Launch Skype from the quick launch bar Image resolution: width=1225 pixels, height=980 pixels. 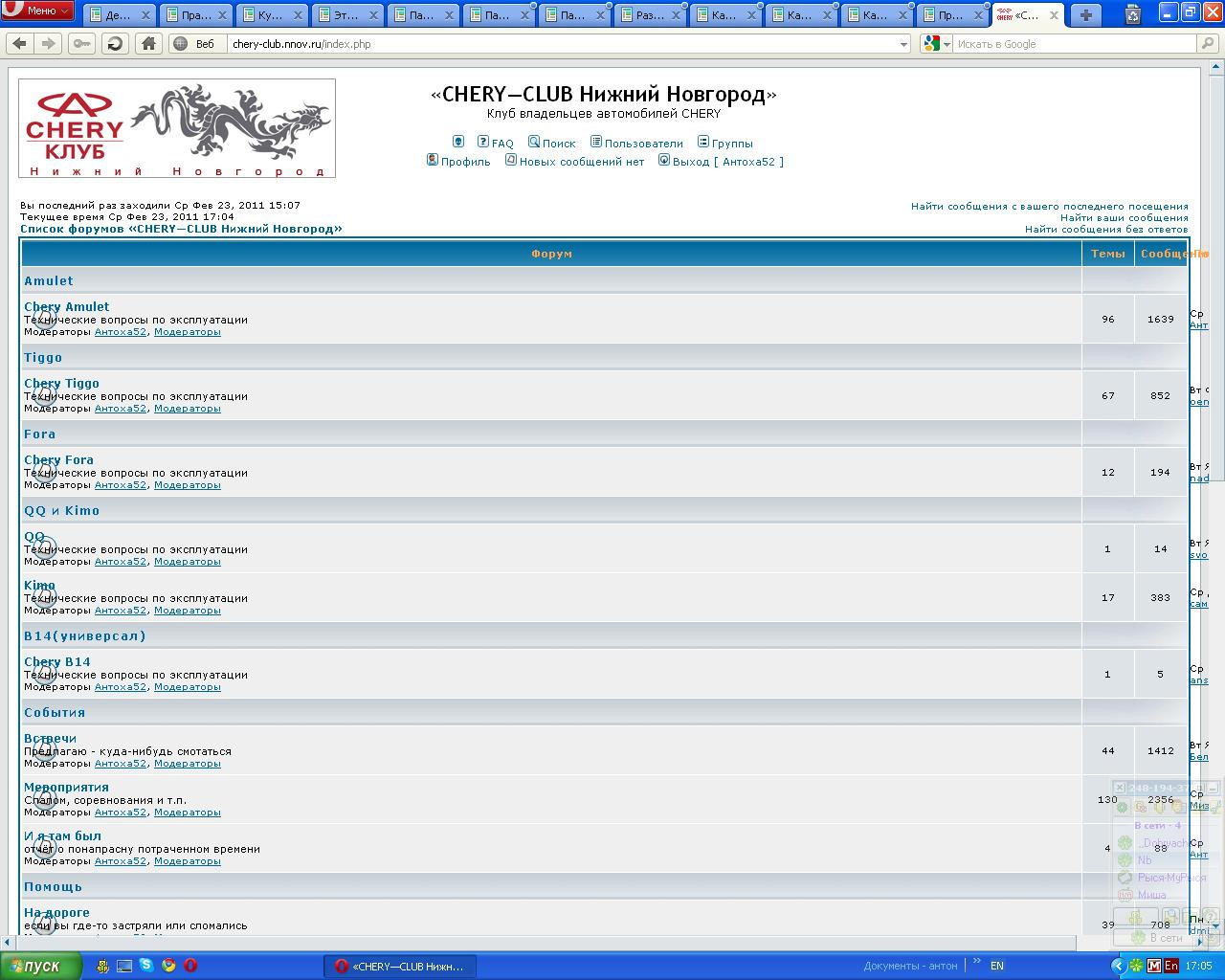click(x=146, y=967)
